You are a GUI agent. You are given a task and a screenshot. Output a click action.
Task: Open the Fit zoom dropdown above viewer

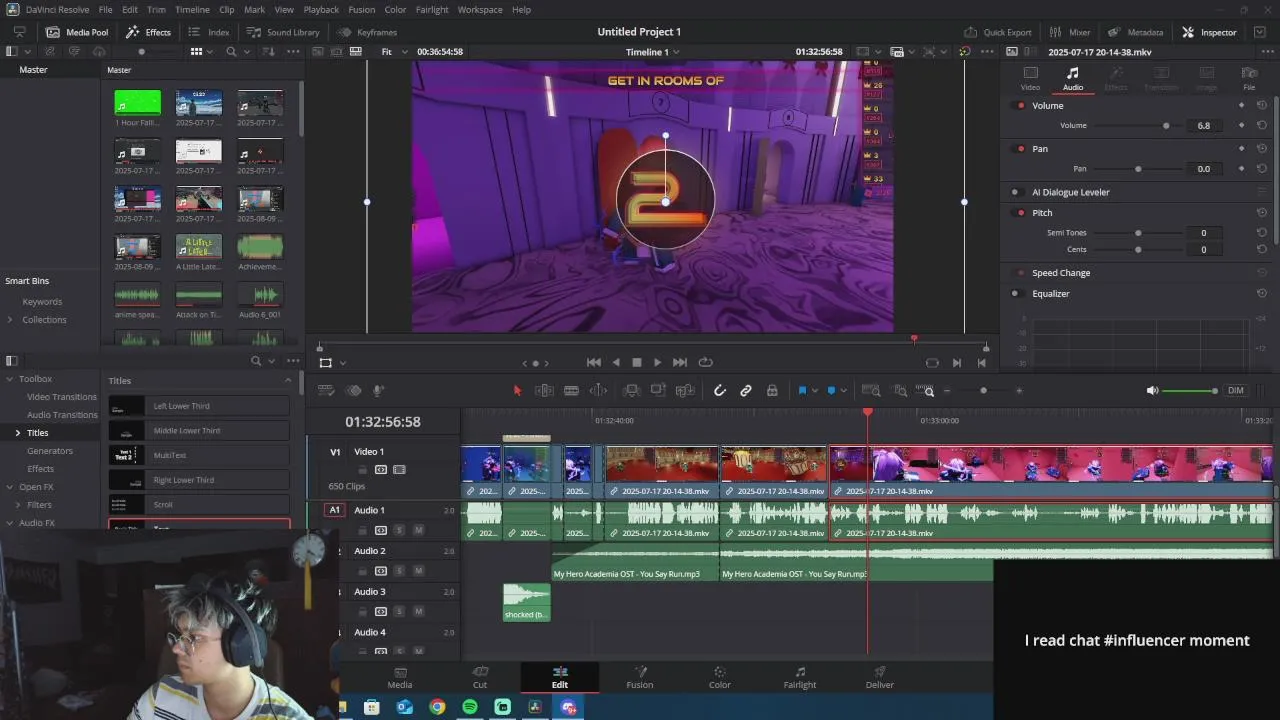[x=392, y=51]
